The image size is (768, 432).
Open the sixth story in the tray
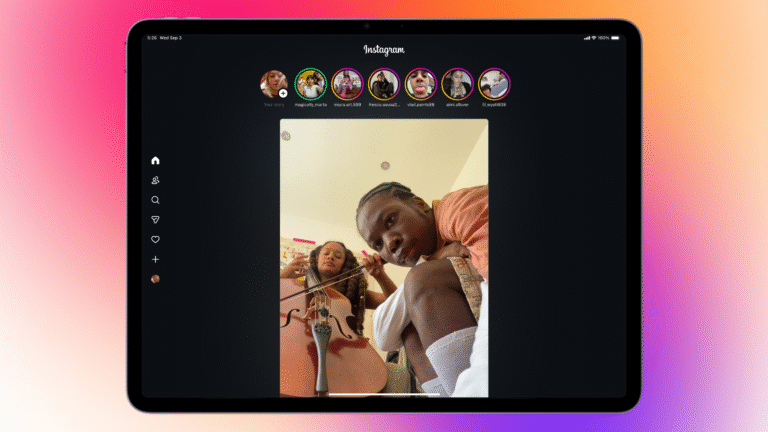click(457, 83)
